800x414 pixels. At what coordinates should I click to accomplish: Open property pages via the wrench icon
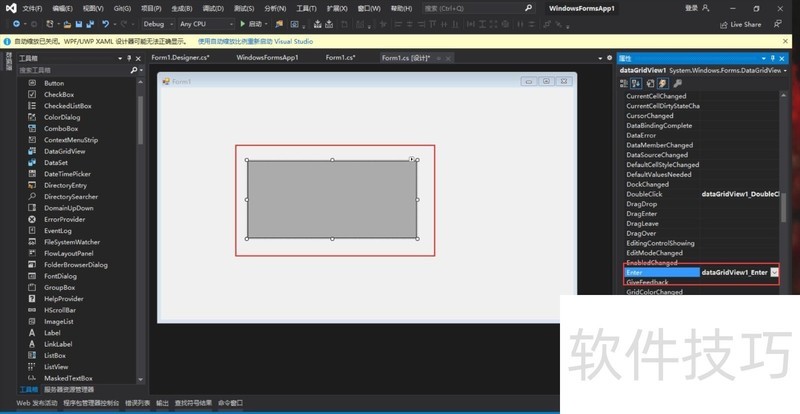pos(676,83)
